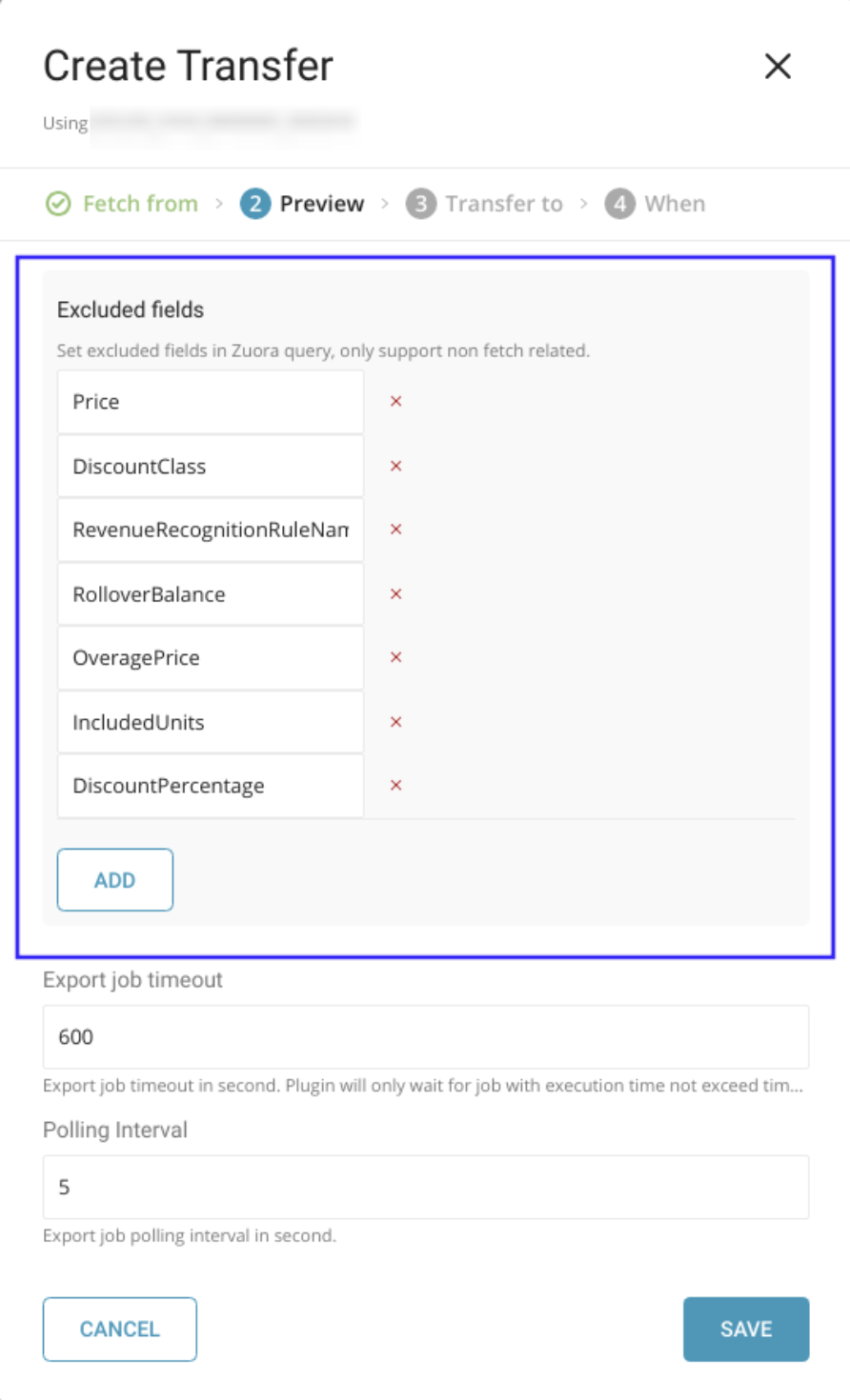The image size is (850, 1400).
Task: Go back to Fetch from step
Action: (124, 204)
